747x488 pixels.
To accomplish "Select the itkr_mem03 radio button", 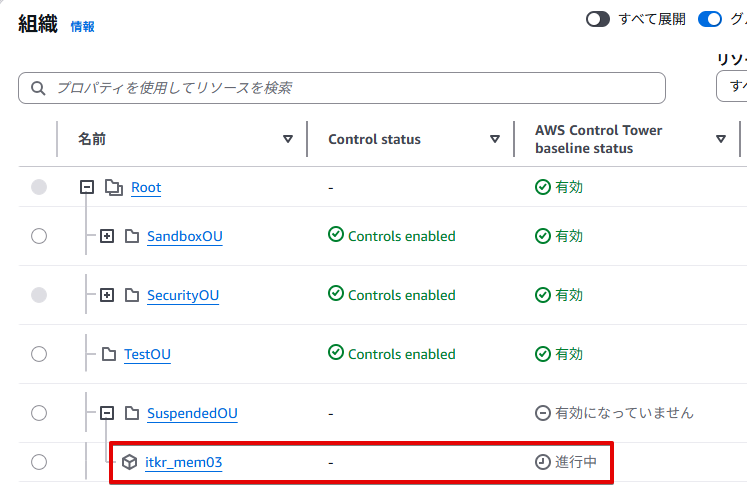I will (x=39, y=462).
